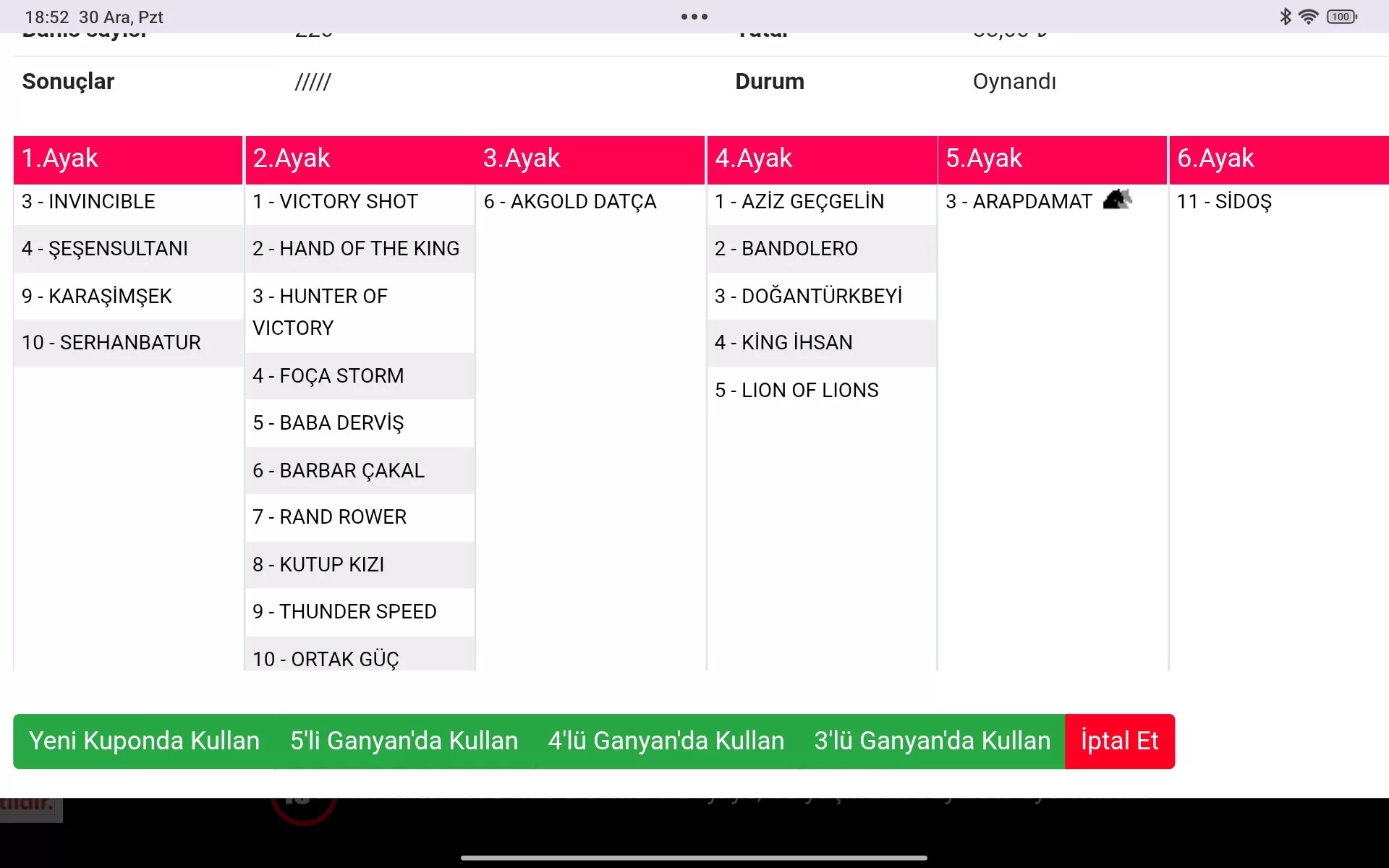
Task: Tap horse 3 - INVINCIBLE entry
Action: [x=89, y=202]
